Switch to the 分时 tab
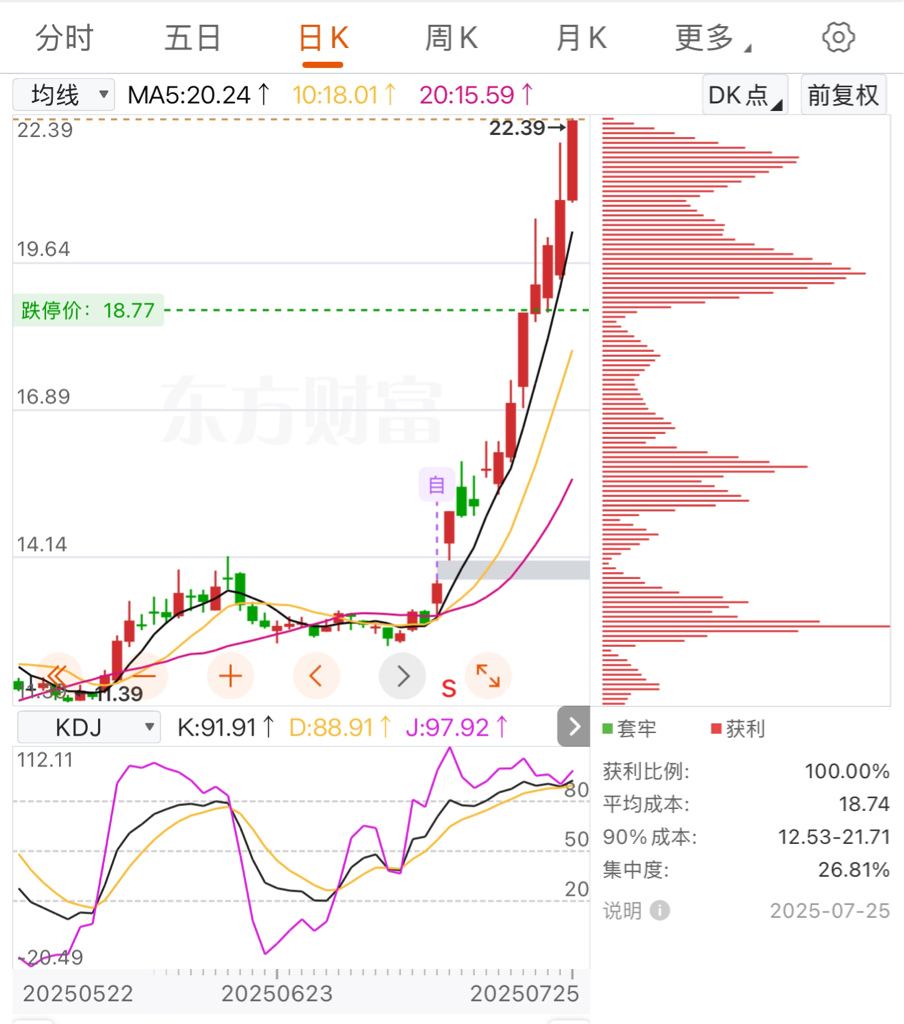The width and height of the screenshot is (904, 1024). click(x=64, y=38)
